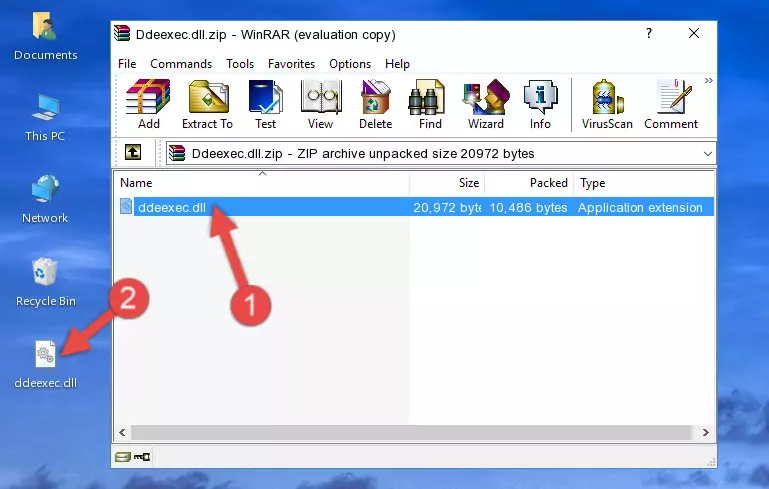Screen dimensions: 769x489
Task: Open the archive path dropdown arrow
Action: pos(708,154)
